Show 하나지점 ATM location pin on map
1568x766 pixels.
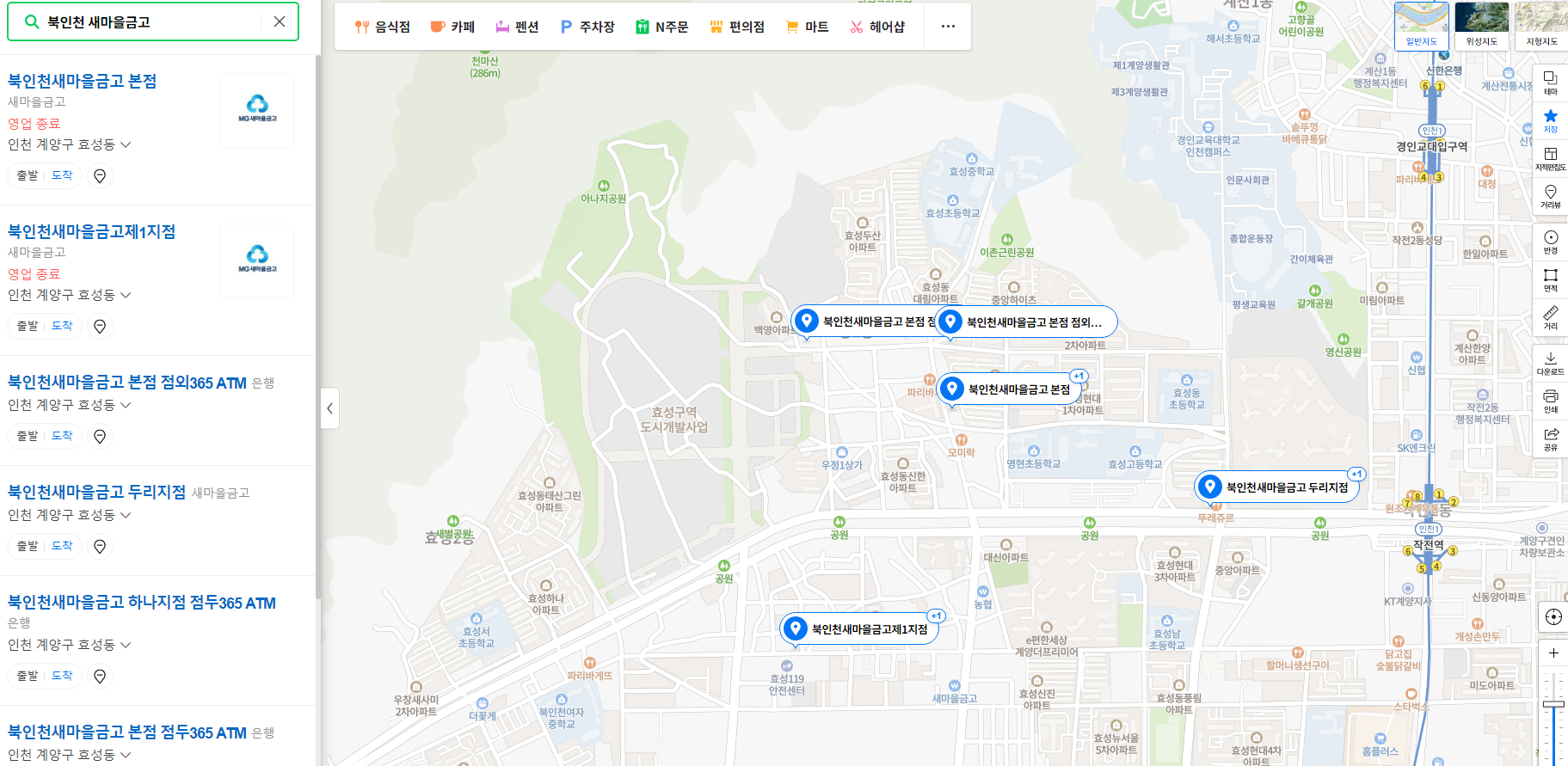[x=100, y=677]
